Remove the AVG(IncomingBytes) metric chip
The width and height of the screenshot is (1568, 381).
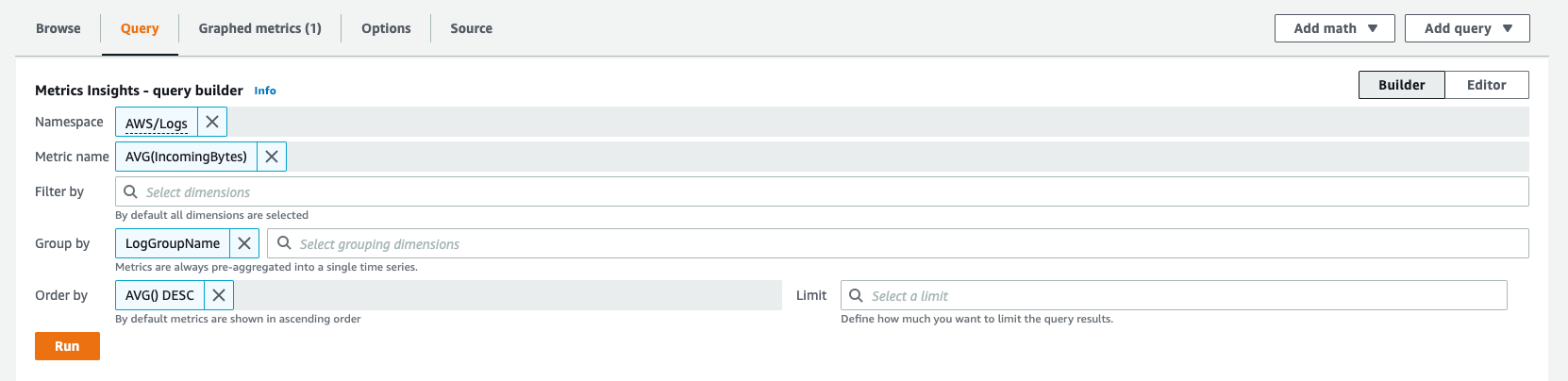point(272,157)
